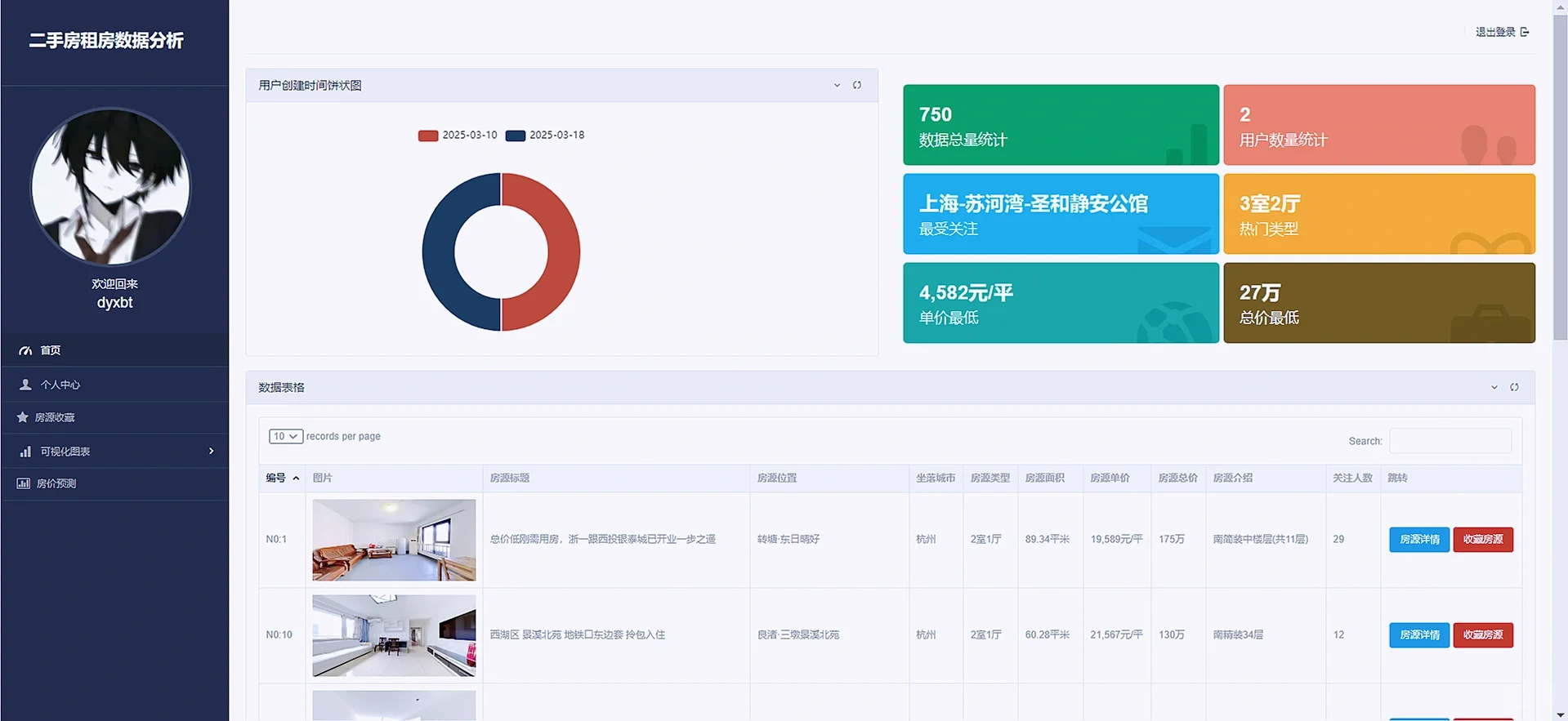Sort the table by 编号 column
Viewport: 1568px width, 721px height.
tap(282, 478)
